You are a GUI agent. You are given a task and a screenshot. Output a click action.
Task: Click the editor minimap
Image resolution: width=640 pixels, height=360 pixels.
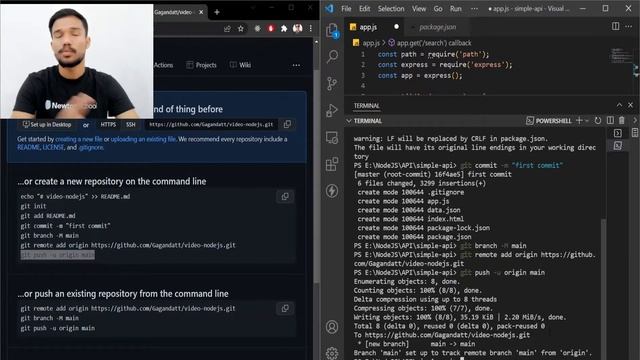tap(621, 56)
